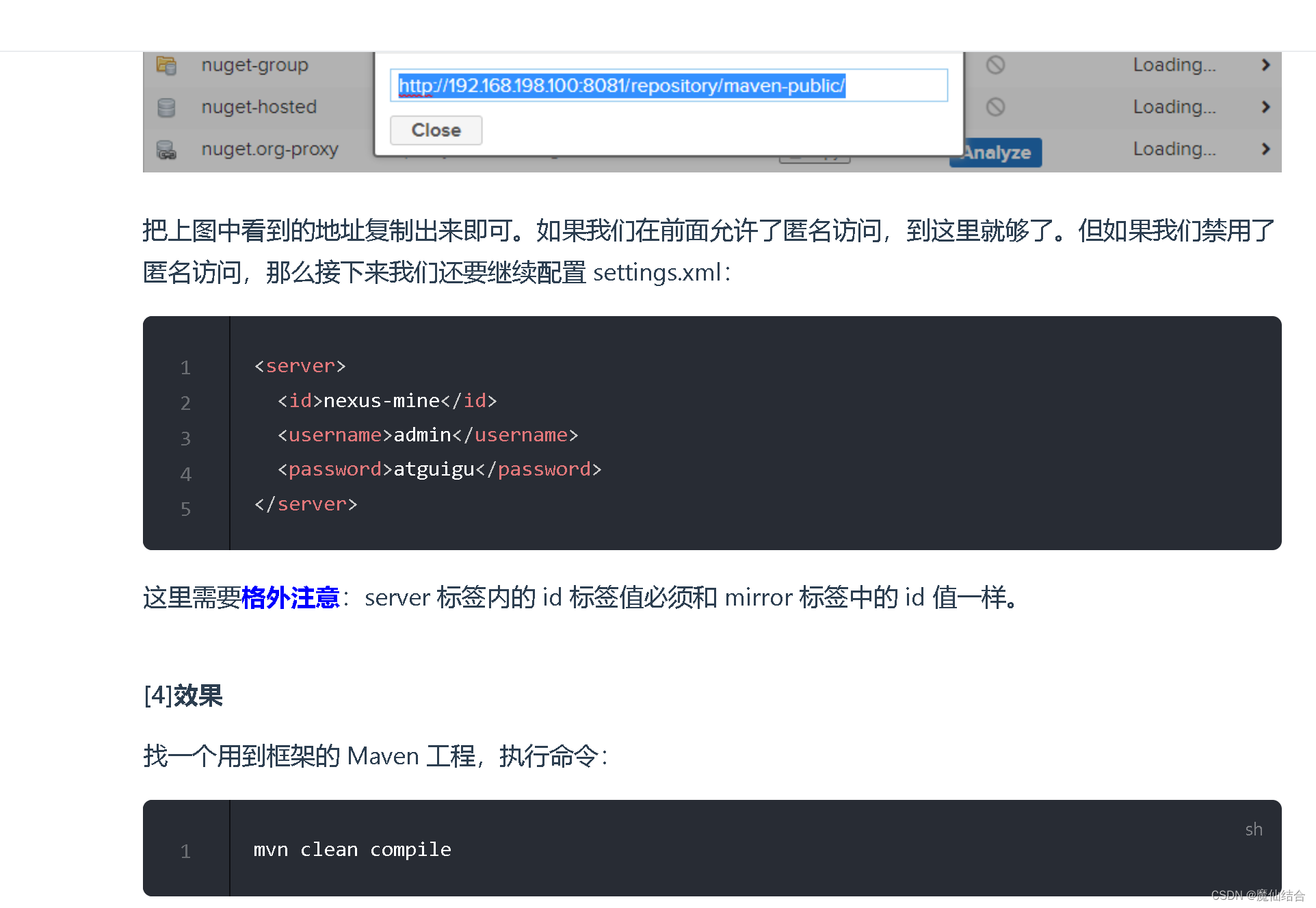Click the repository URL input field

point(668,86)
